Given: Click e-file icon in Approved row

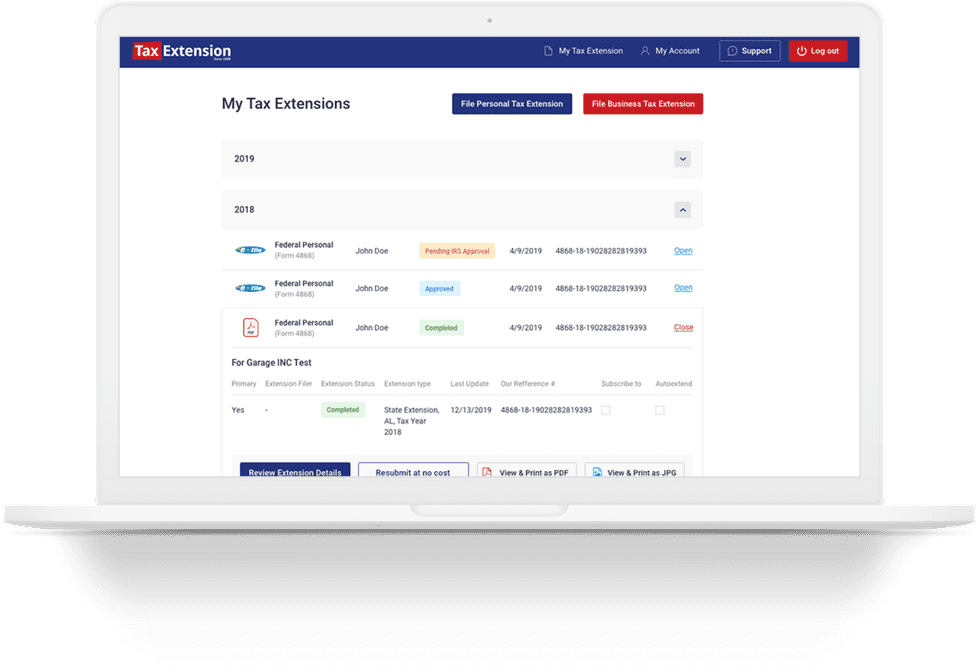Looking at the screenshot, I should [250, 288].
